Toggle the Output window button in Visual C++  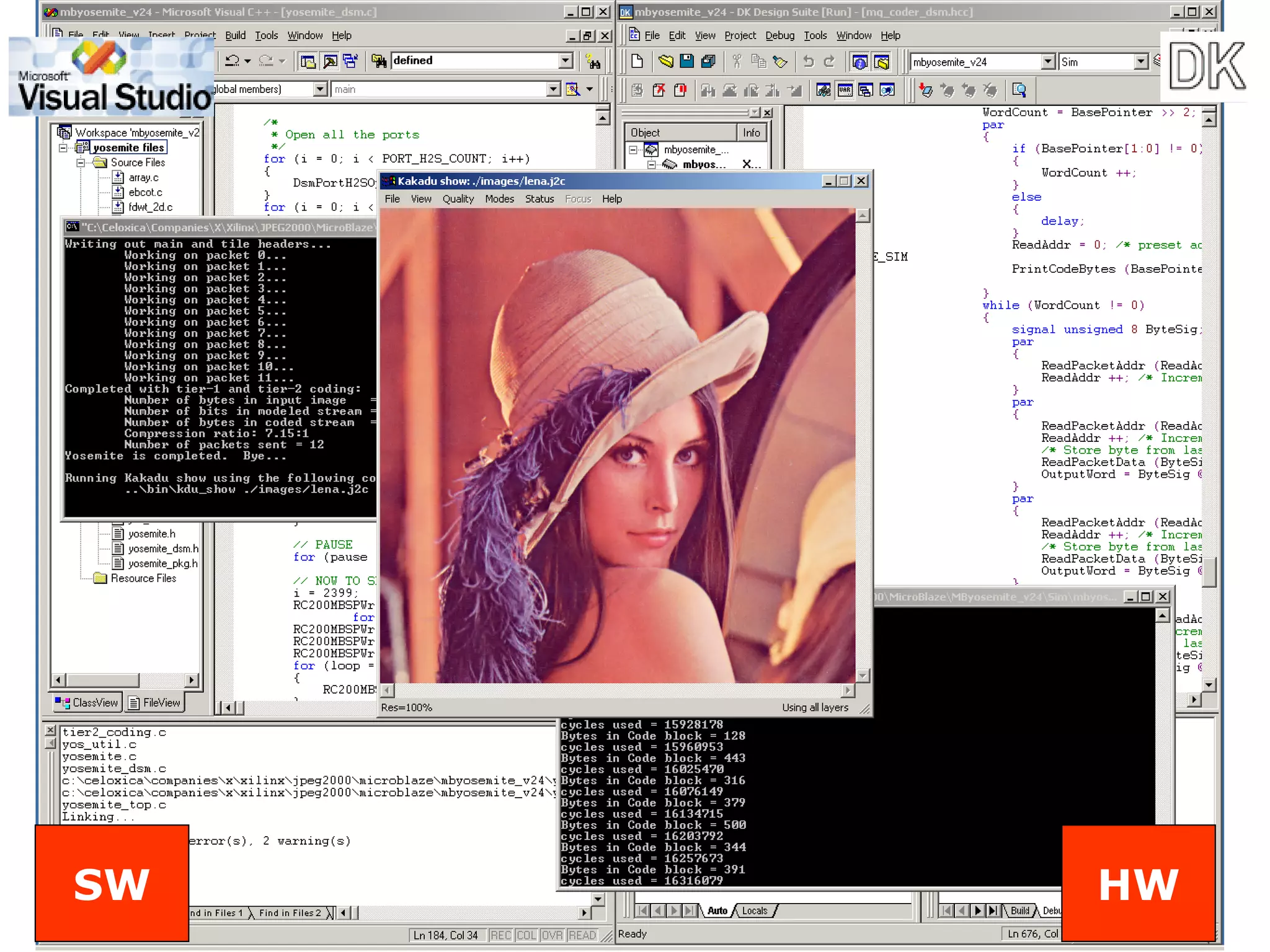(329, 61)
